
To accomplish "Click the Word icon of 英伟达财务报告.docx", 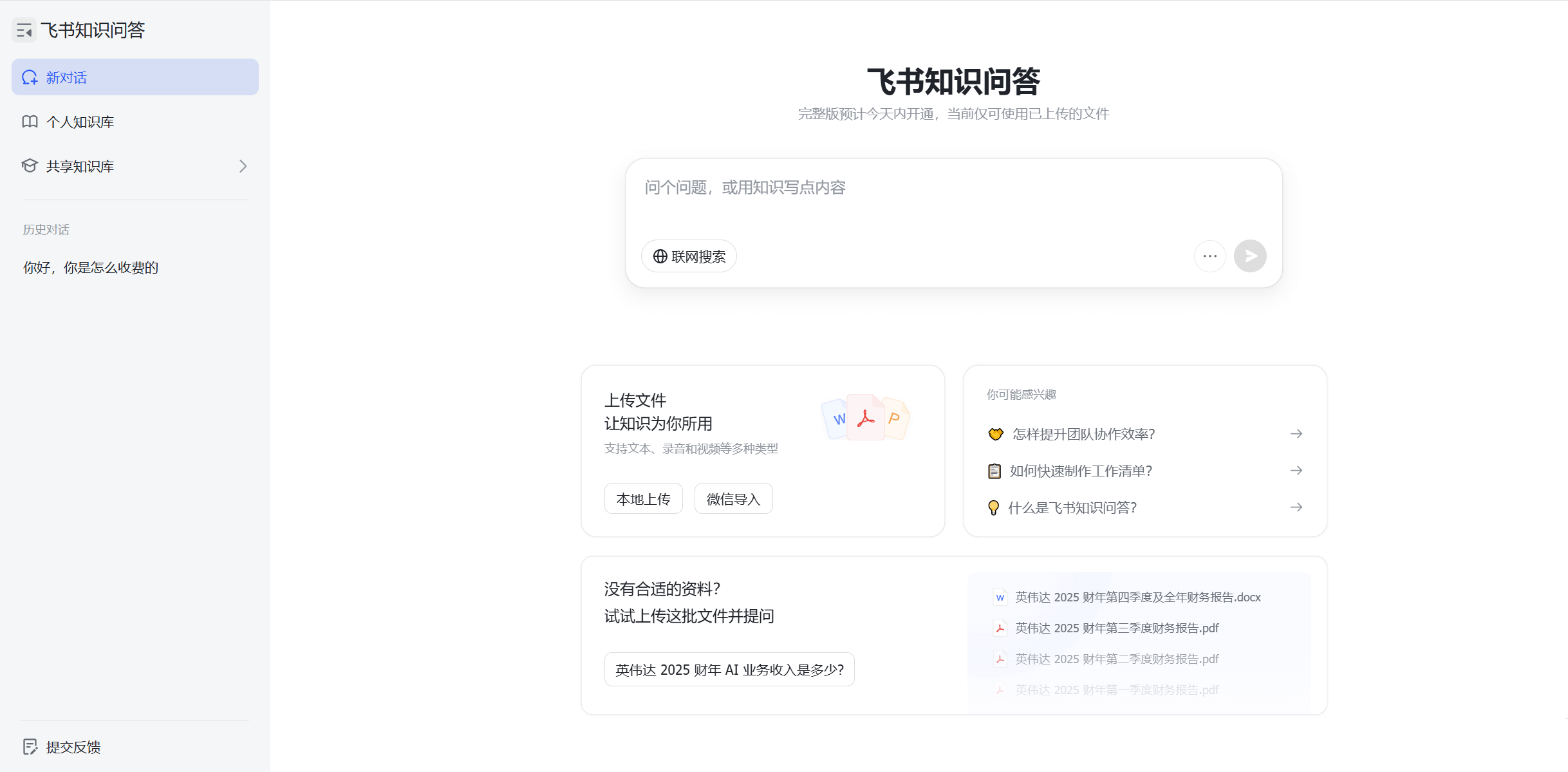I will click(x=1000, y=597).
